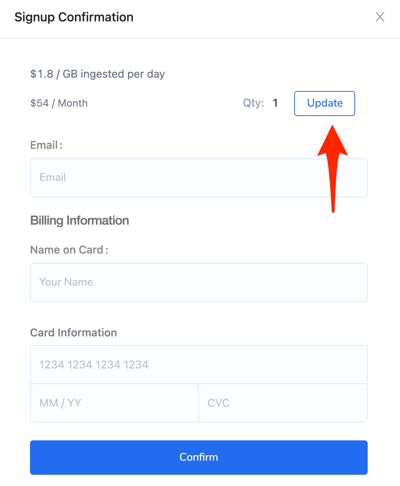This screenshot has height=486, width=400.
Task: Click the Signup Confirmation title text
Action: click(x=74, y=17)
